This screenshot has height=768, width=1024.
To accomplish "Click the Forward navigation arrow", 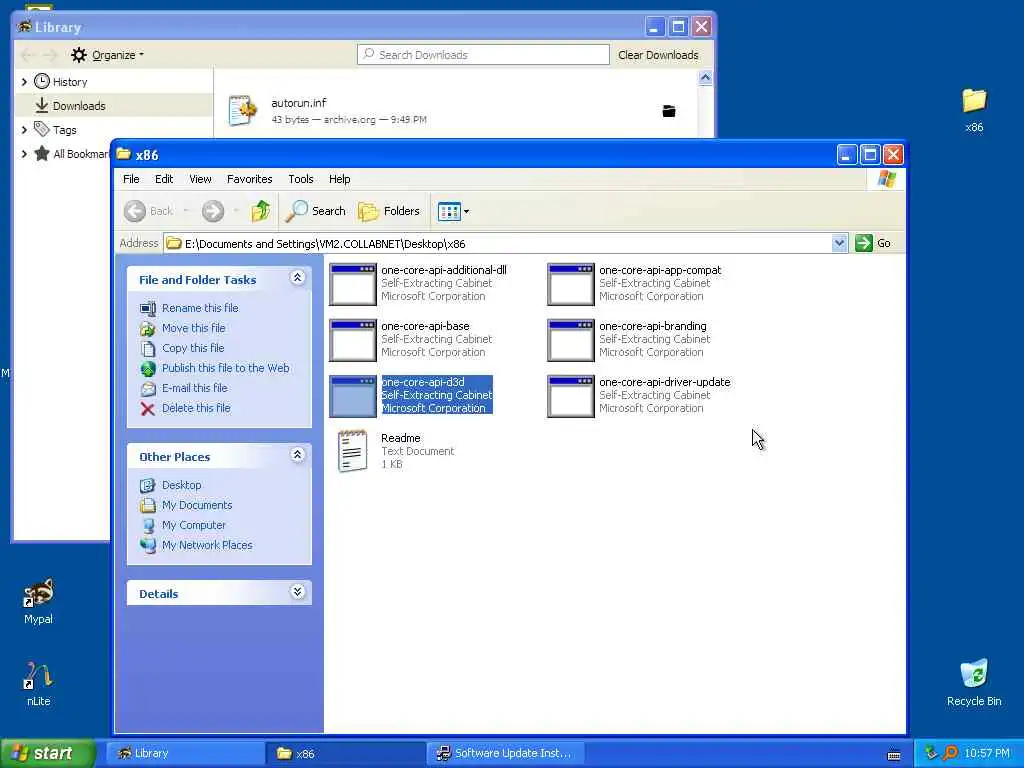I will [213, 211].
